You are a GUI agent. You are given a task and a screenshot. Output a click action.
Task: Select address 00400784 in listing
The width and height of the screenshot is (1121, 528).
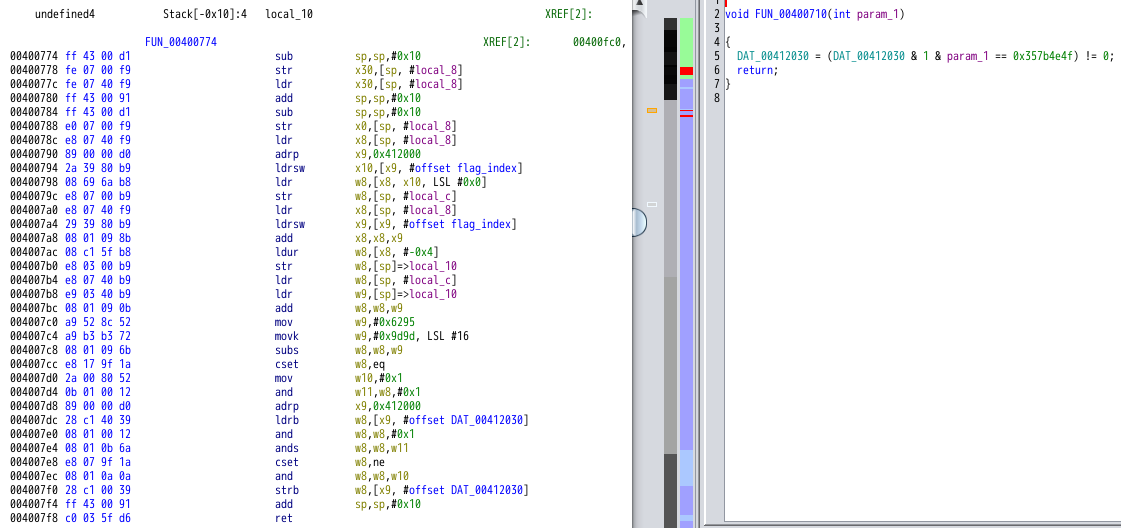[x=34, y=112]
